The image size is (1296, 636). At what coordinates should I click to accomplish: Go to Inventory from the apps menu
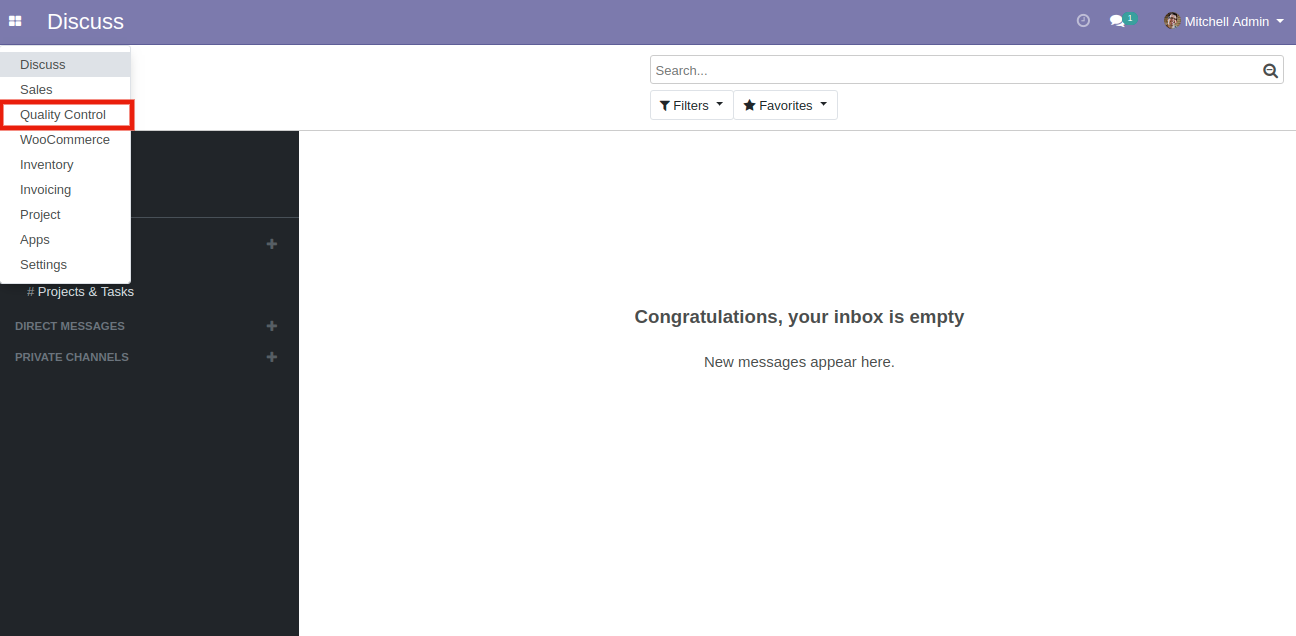(47, 165)
